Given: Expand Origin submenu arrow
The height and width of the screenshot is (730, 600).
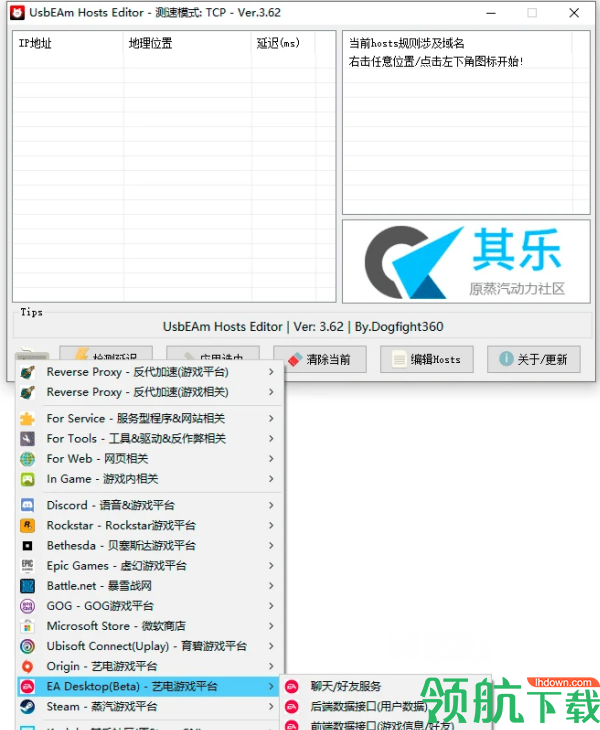Looking at the screenshot, I should point(271,666).
